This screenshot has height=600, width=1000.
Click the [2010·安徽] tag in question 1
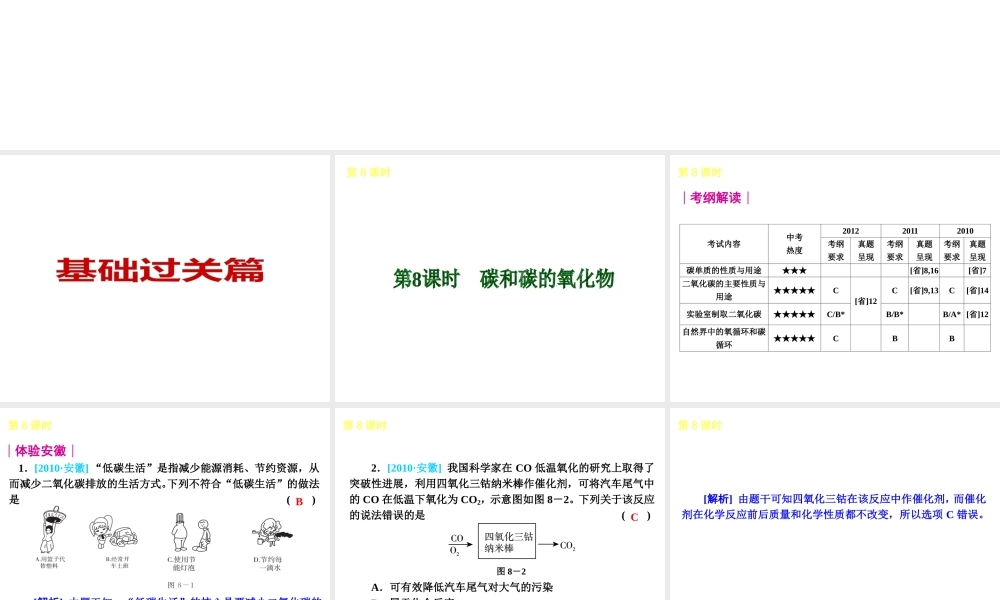coord(61,468)
